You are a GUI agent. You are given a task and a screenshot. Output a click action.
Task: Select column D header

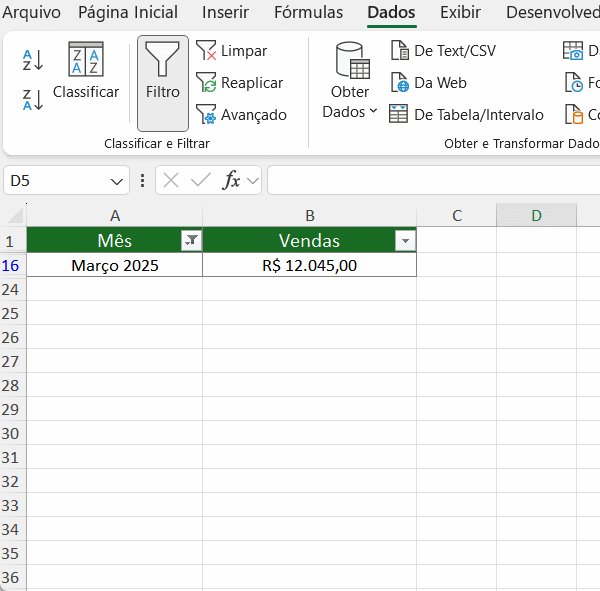click(x=536, y=216)
